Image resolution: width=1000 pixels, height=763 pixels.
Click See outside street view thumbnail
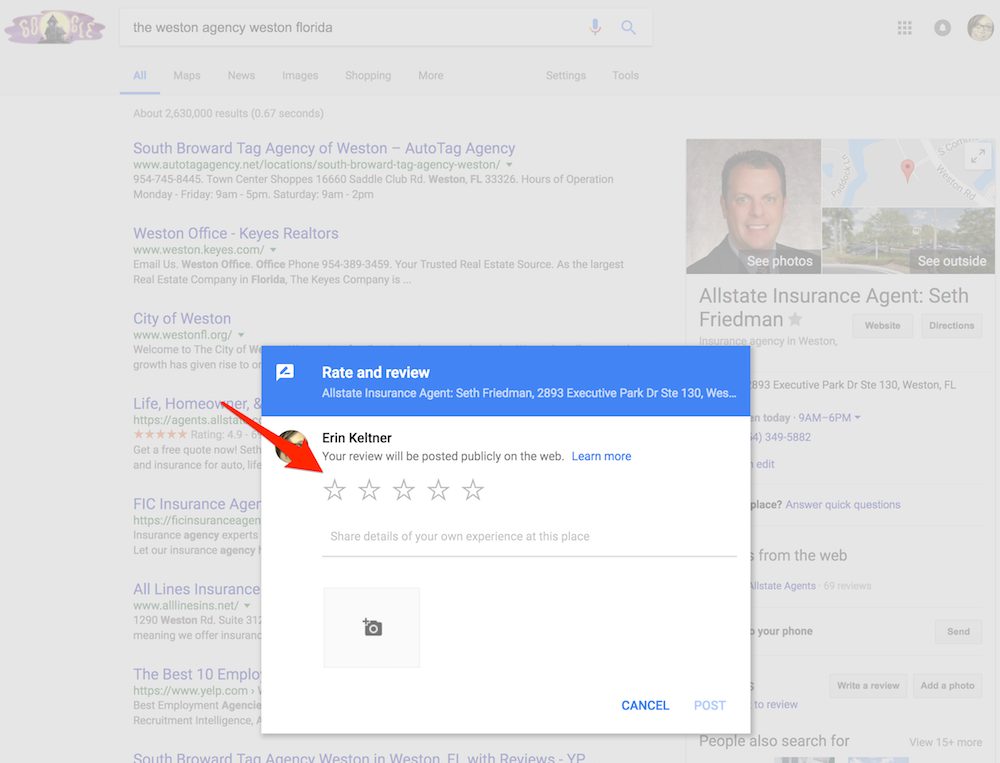[x=908, y=240]
